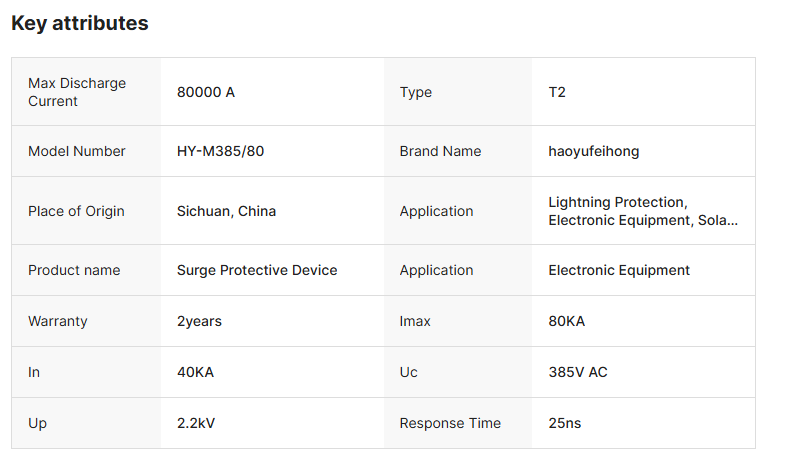
Task: Select the Response Time label
Action: pos(450,423)
